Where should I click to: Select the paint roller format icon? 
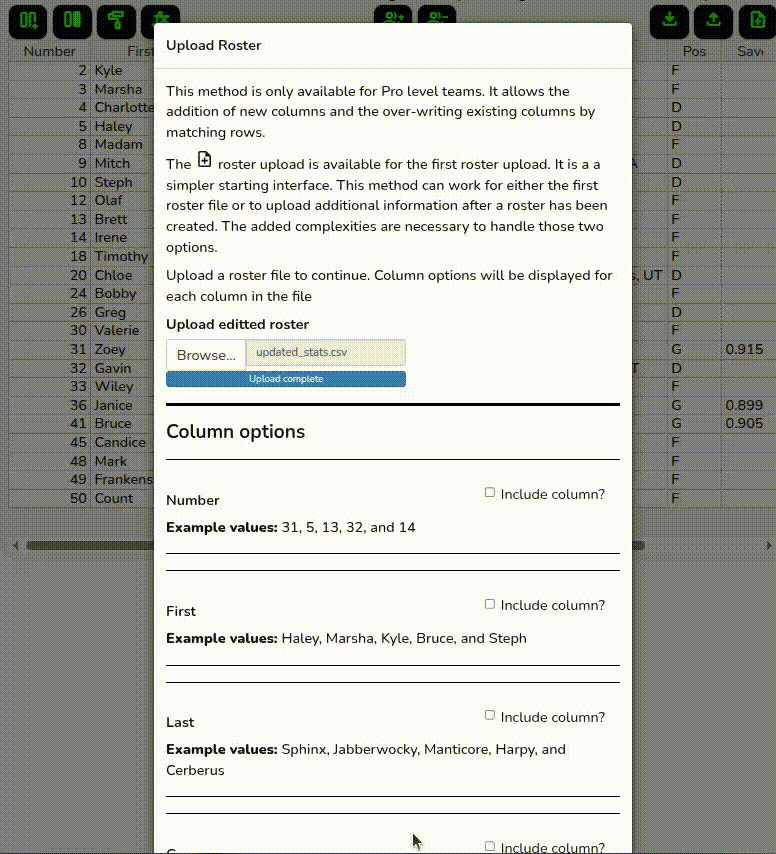point(116,20)
